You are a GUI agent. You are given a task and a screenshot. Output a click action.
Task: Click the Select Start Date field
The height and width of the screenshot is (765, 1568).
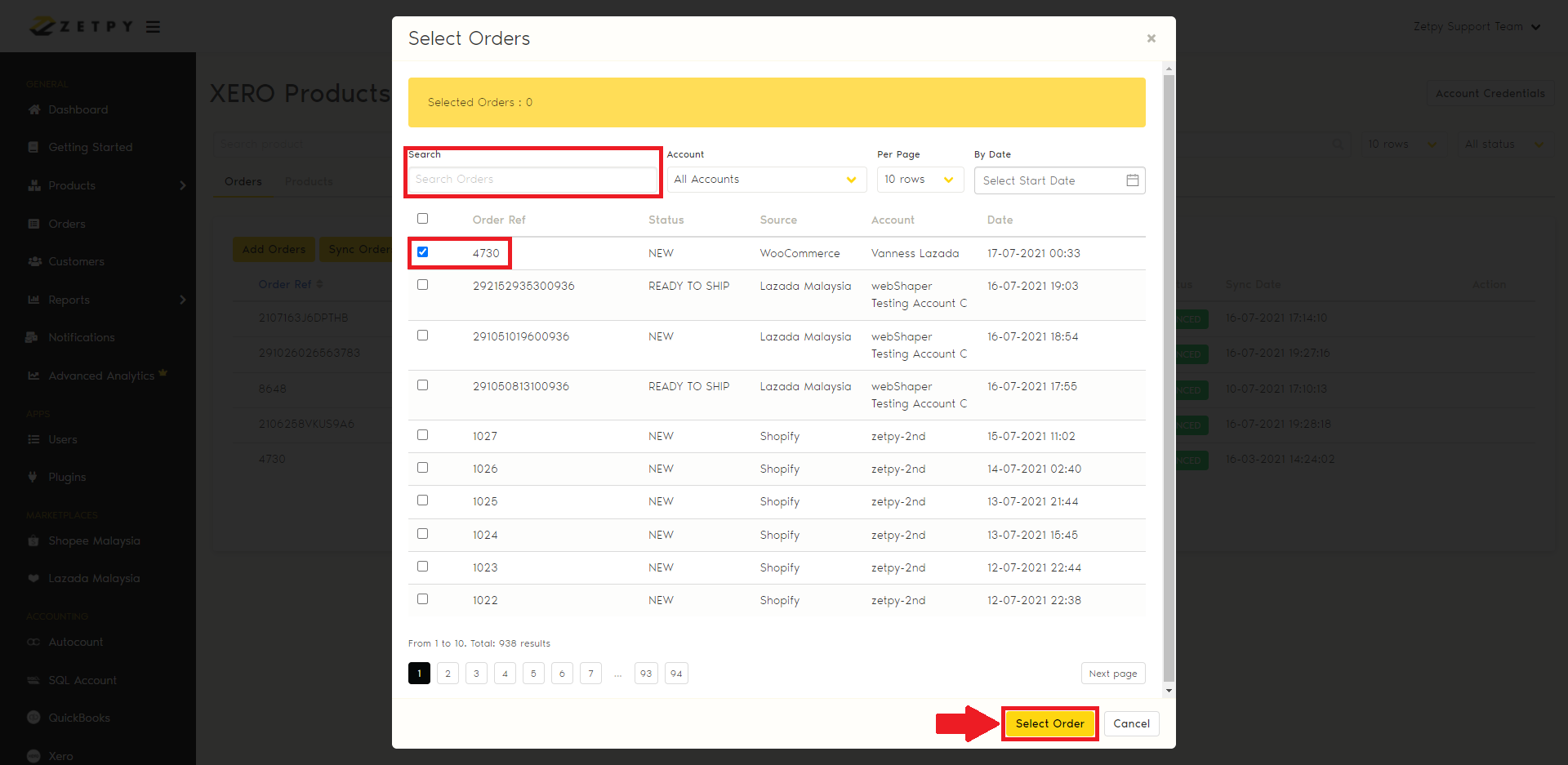coord(1060,180)
